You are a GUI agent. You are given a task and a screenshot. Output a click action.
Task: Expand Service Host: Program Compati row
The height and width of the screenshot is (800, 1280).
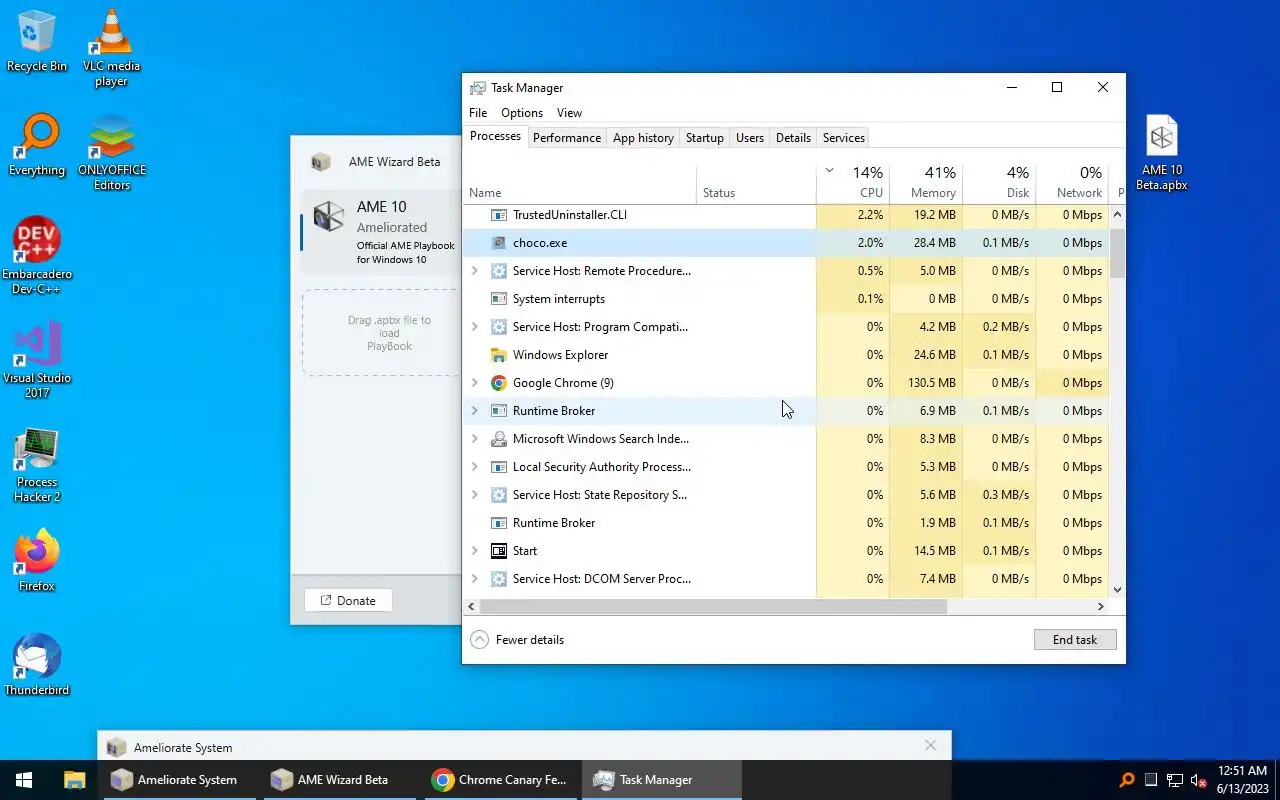pos(475,327)
